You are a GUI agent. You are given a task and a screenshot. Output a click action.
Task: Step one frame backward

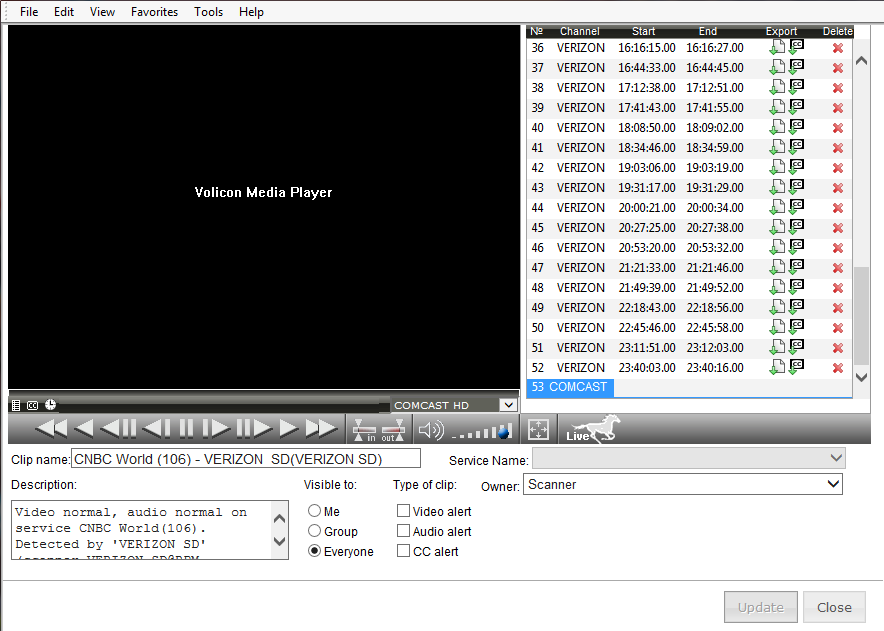point(156,429)
